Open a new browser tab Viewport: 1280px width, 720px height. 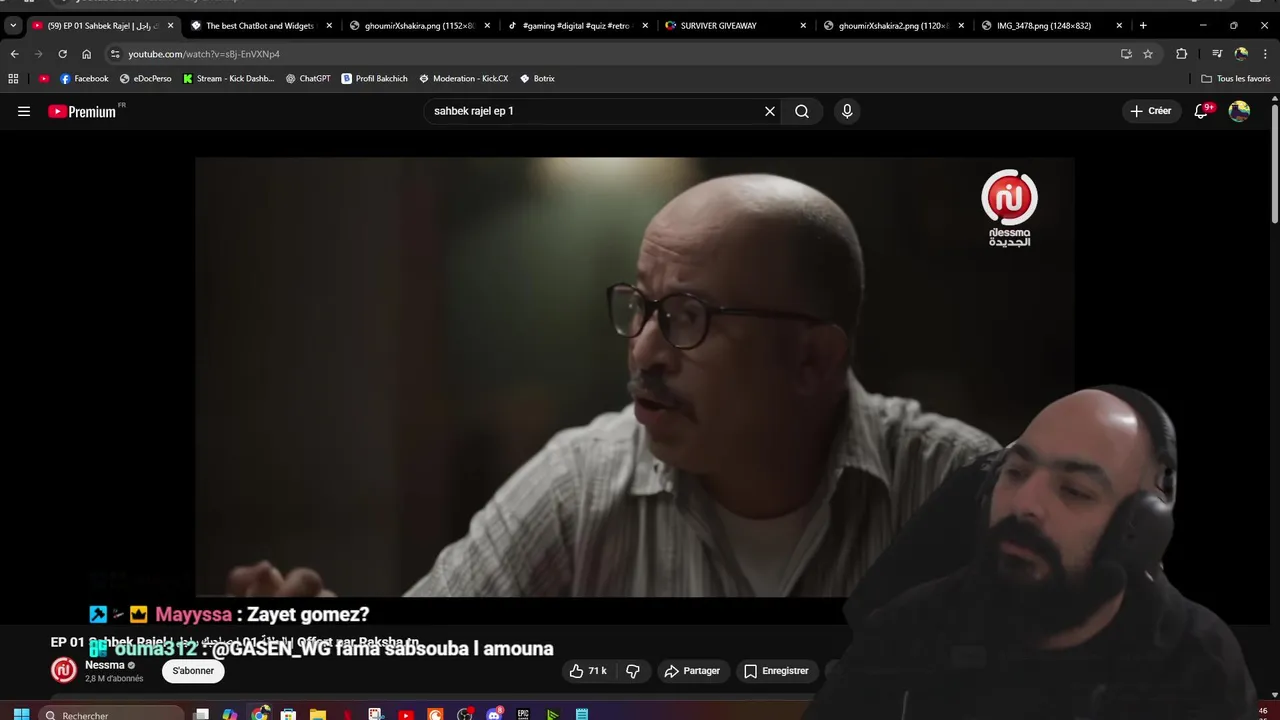pyautogui.click(x=1143, y=25)
